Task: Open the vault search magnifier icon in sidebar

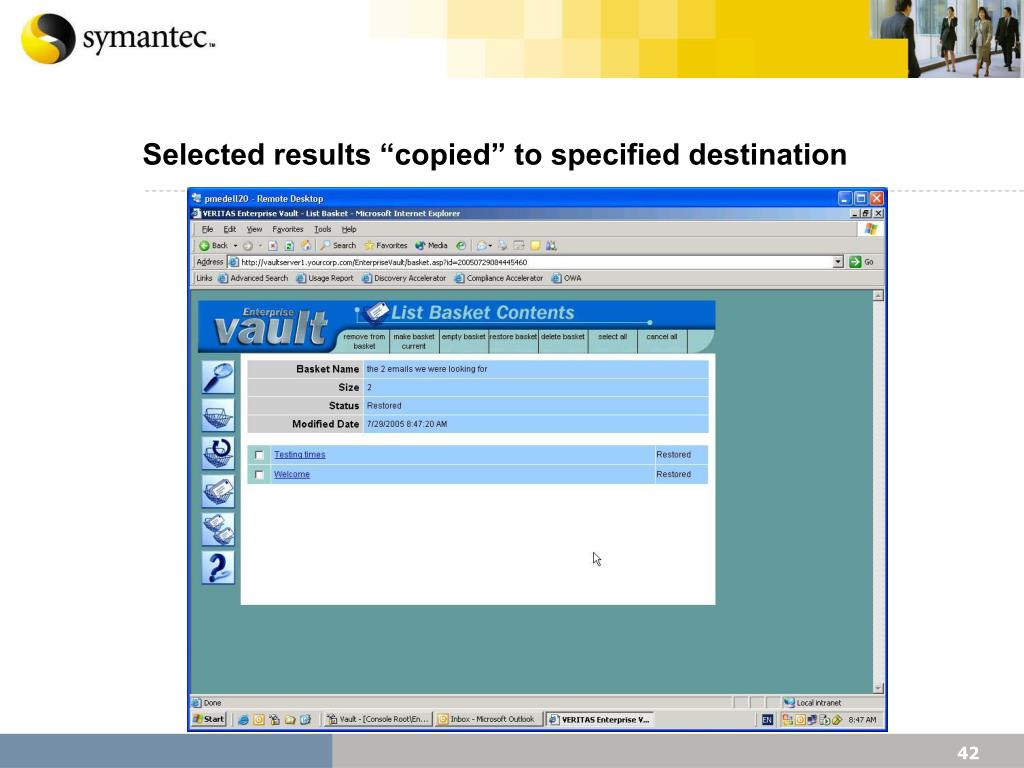Action: 218,377
